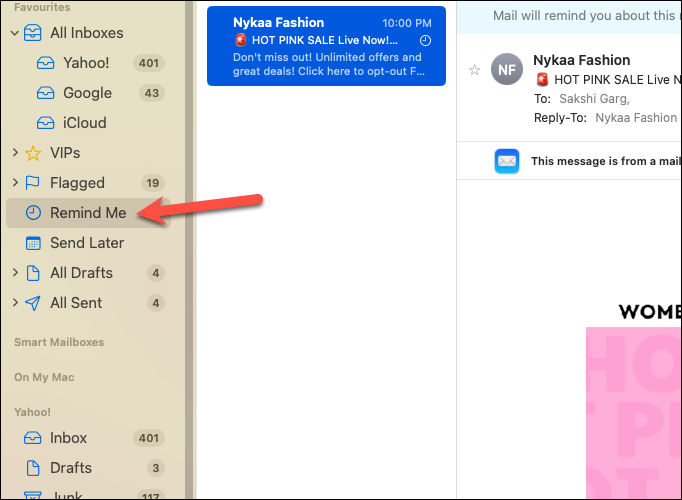Click the Google 43 unread badge
Image resolution: width=682 pixels, height=500 pixels.
(151, 93)
